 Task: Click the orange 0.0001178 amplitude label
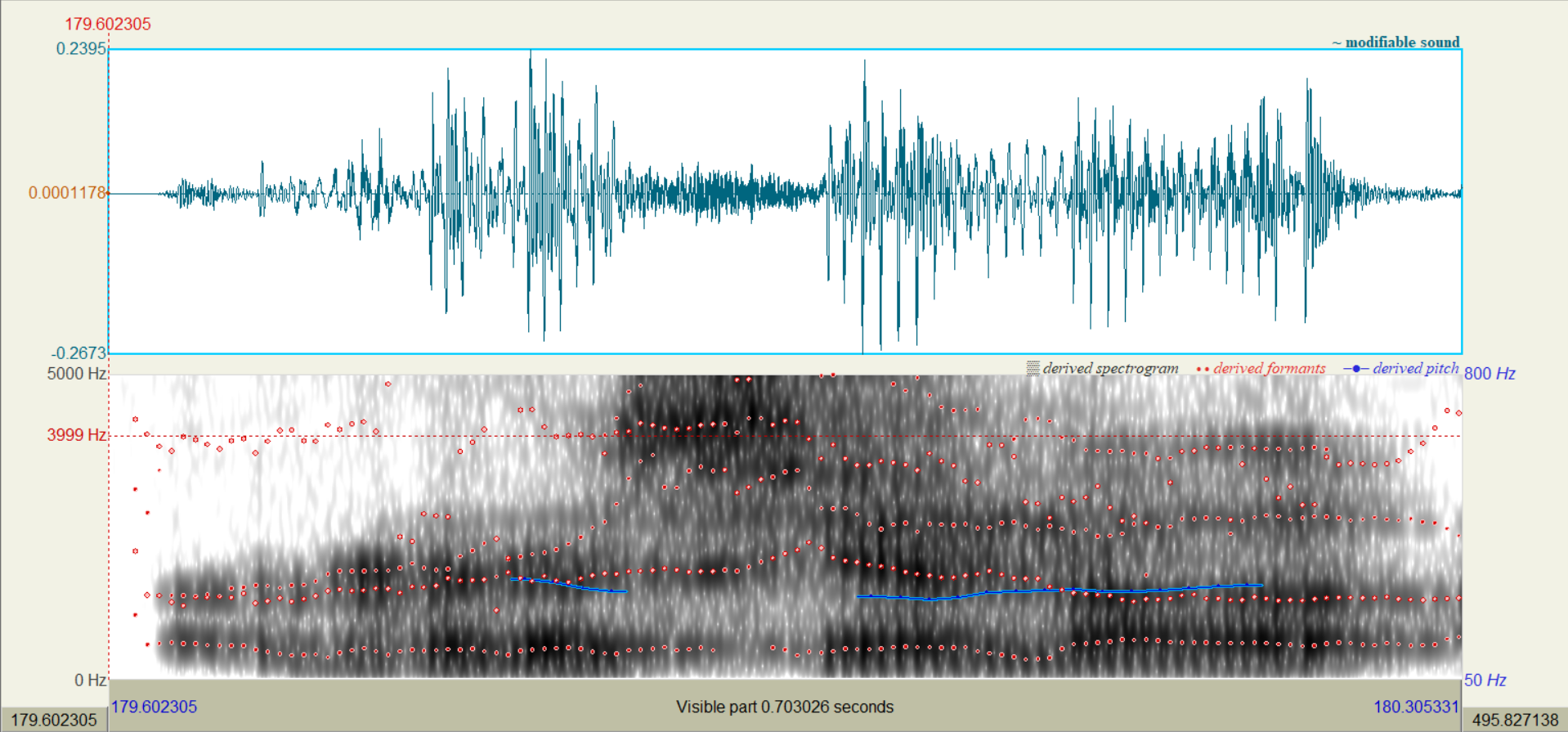pos(67,193)
